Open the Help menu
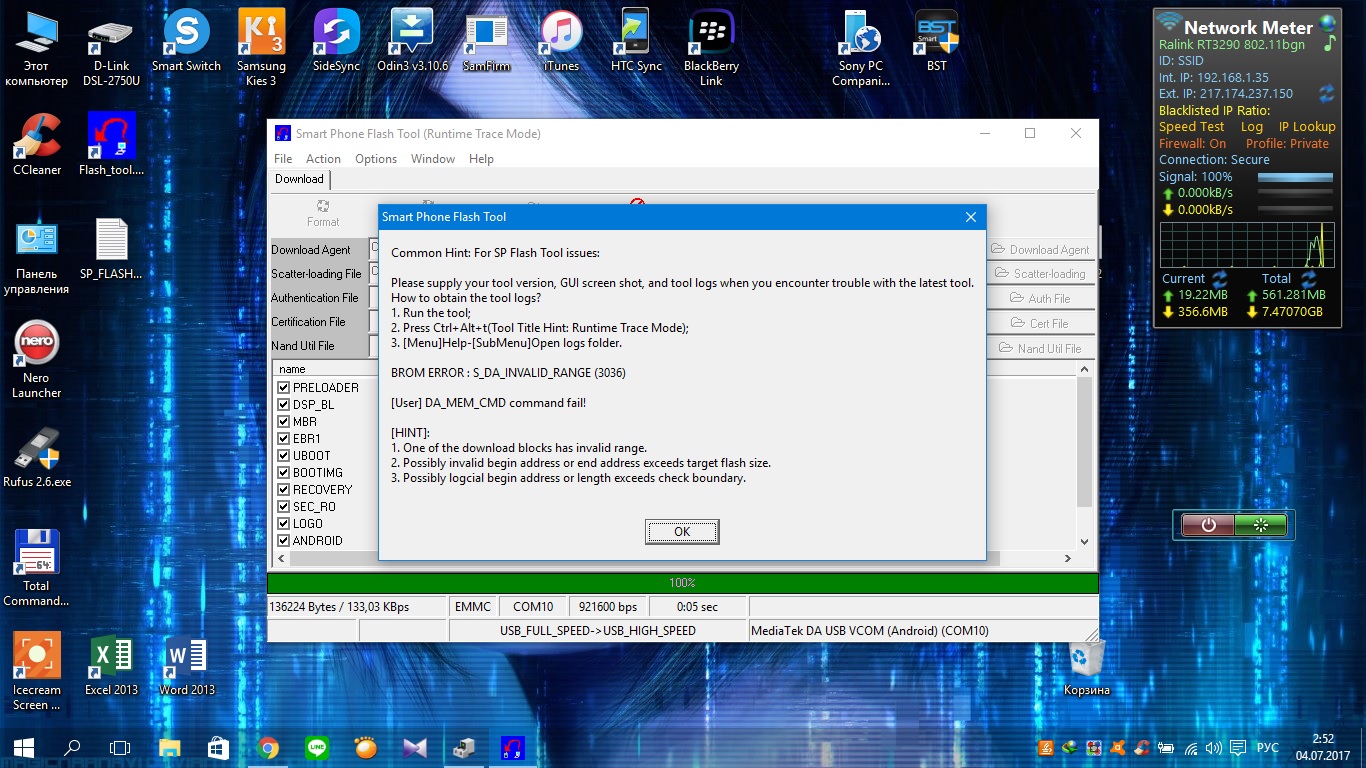Viewport: 1366px width, 768px height. [x=481, y=159]
